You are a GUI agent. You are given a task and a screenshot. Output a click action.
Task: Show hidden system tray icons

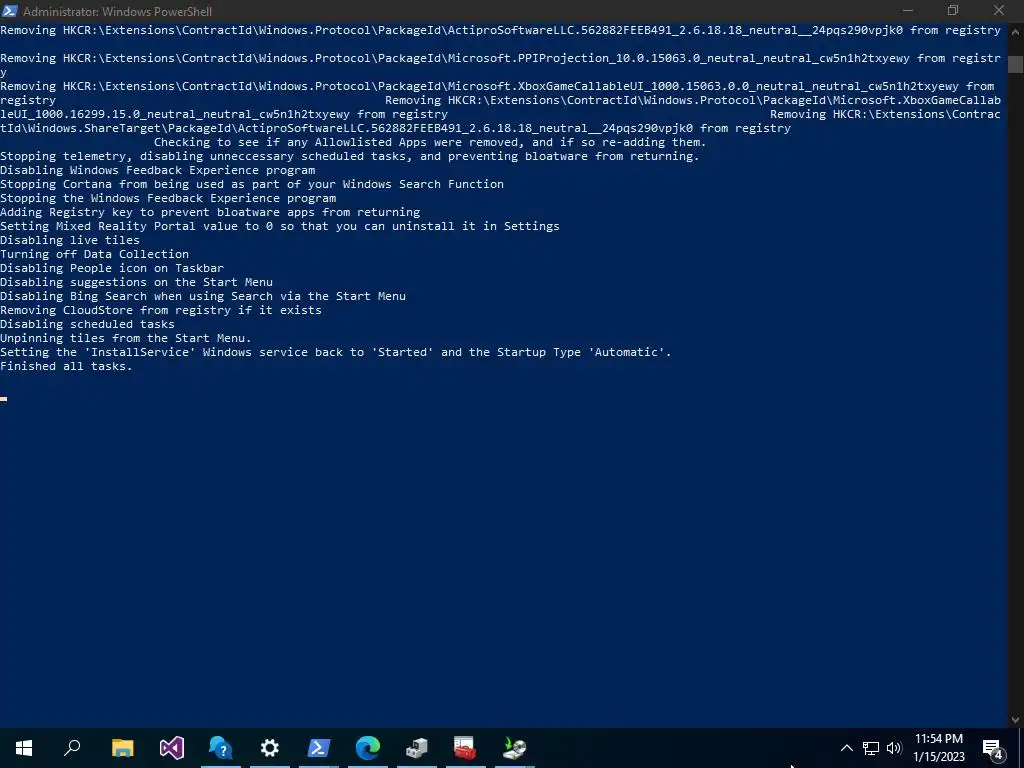tap(846, 748)
